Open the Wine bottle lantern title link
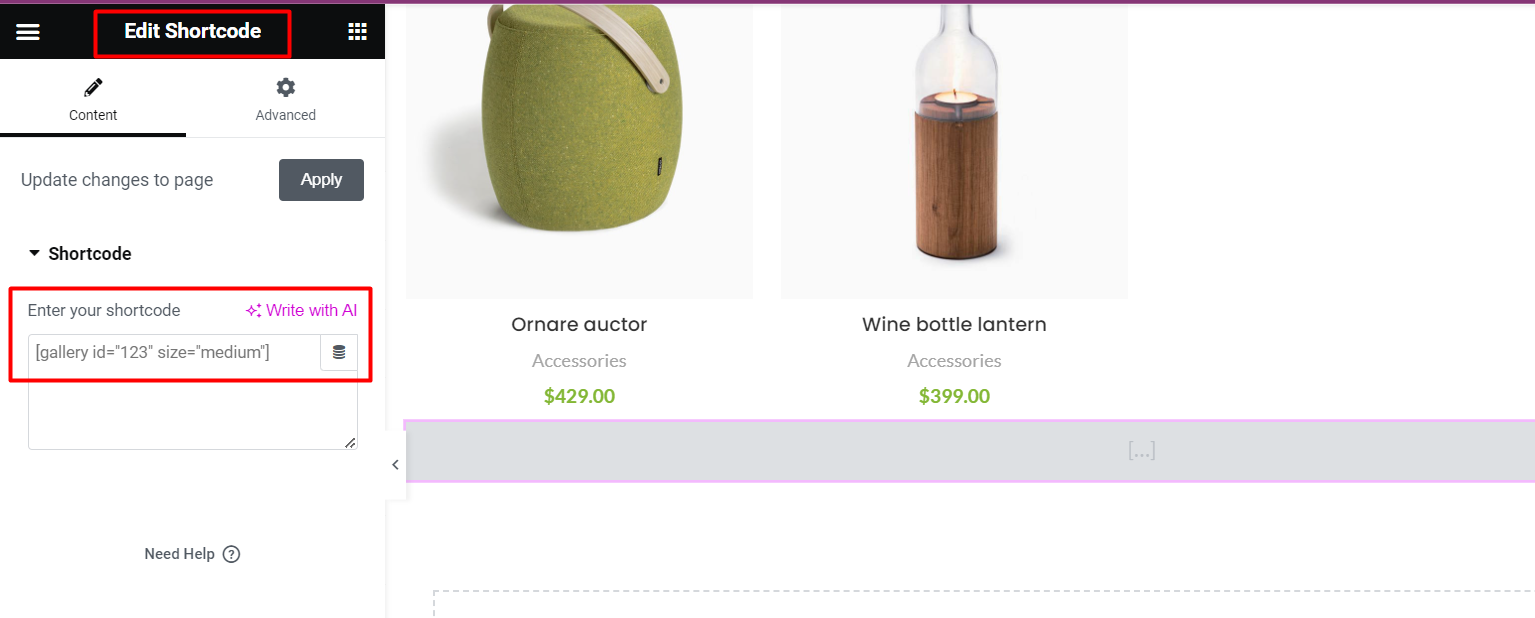This screenshot has height=618, width=1535. (x=954, y=325)
